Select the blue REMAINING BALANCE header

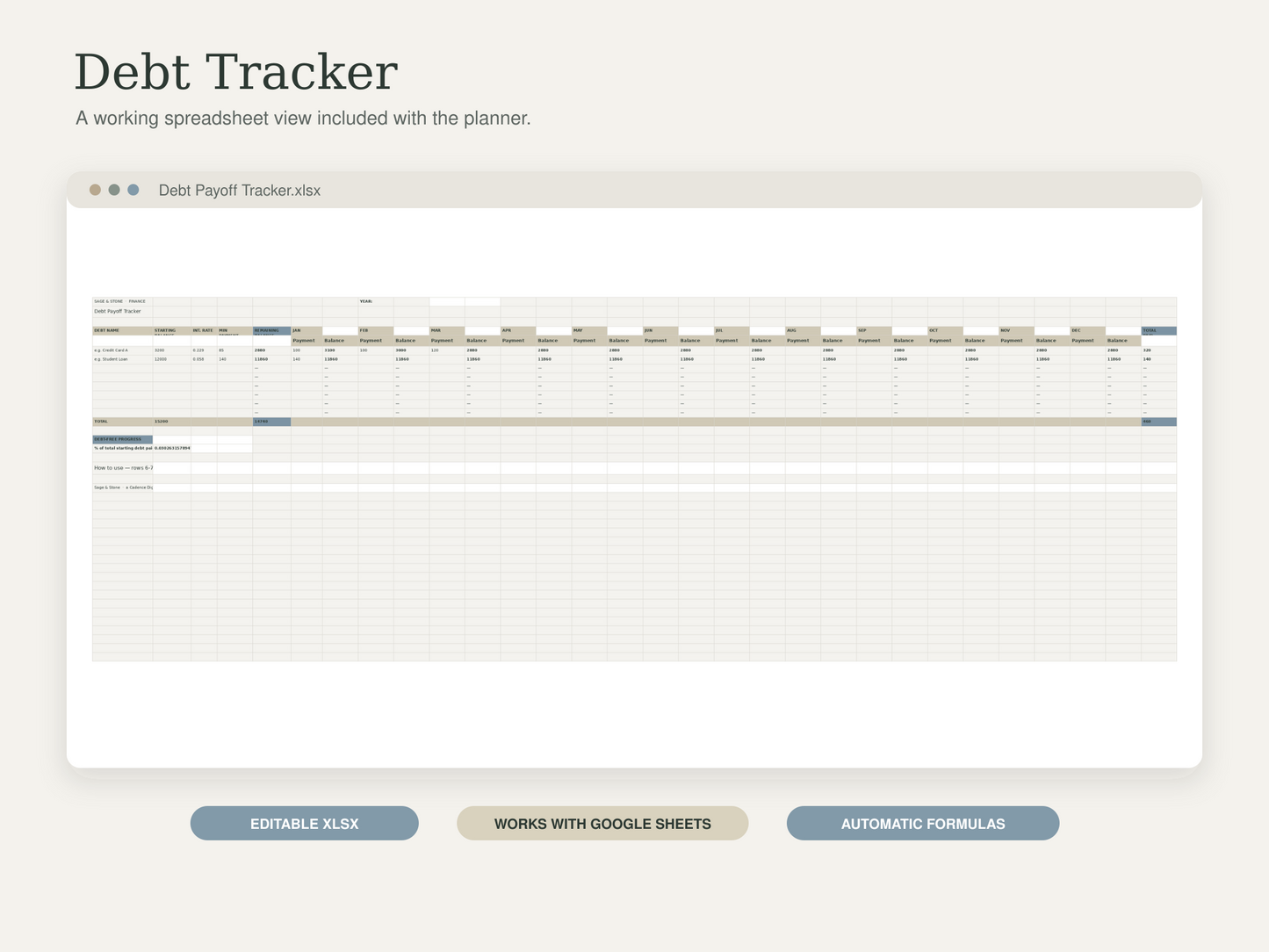[271, 331]
